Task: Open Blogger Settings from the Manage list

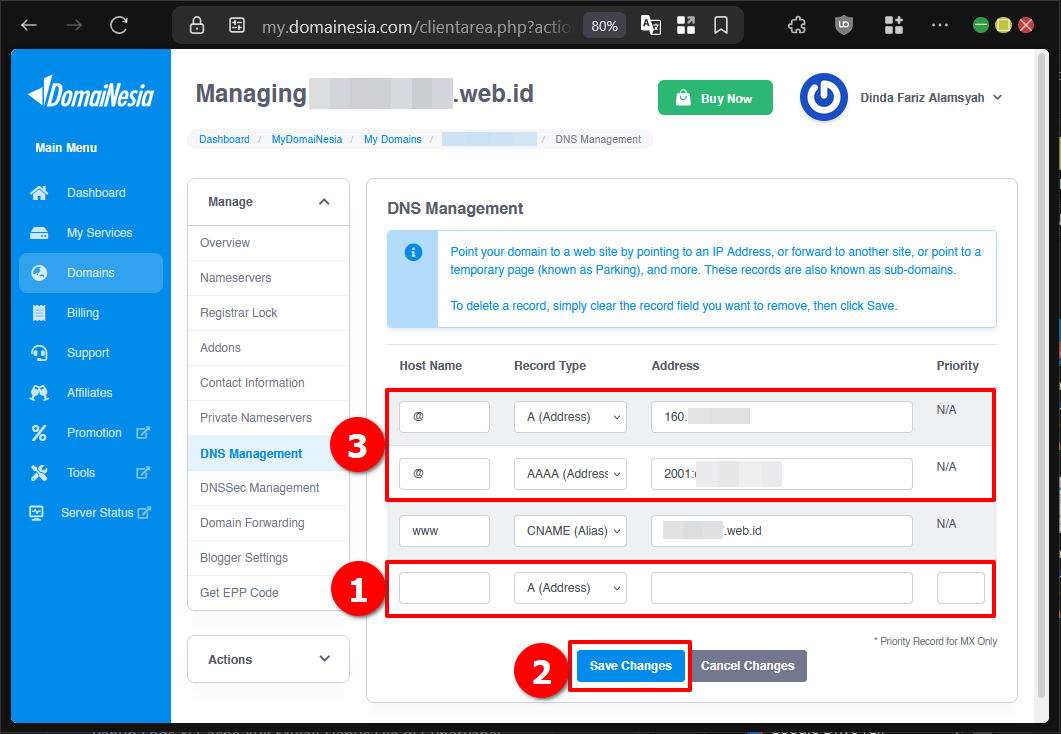Action: click(244, 557)
